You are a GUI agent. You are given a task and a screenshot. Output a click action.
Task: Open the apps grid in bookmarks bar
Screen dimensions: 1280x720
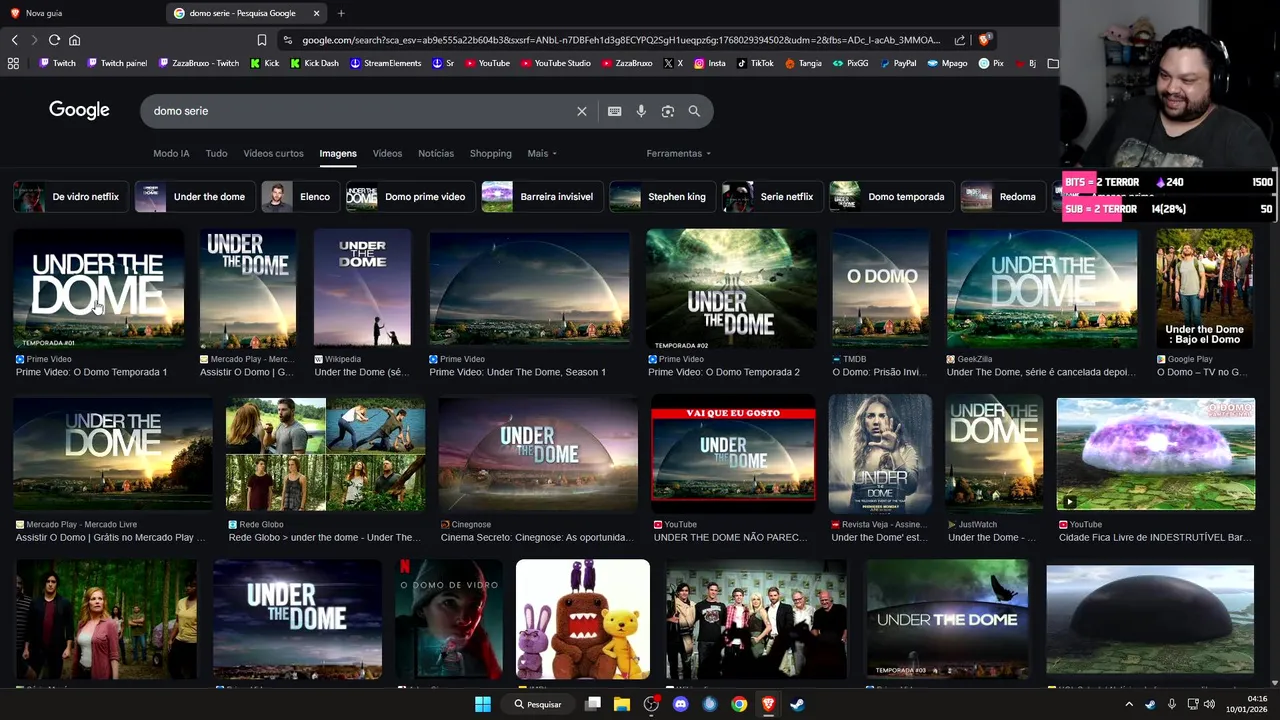(13, 63)
